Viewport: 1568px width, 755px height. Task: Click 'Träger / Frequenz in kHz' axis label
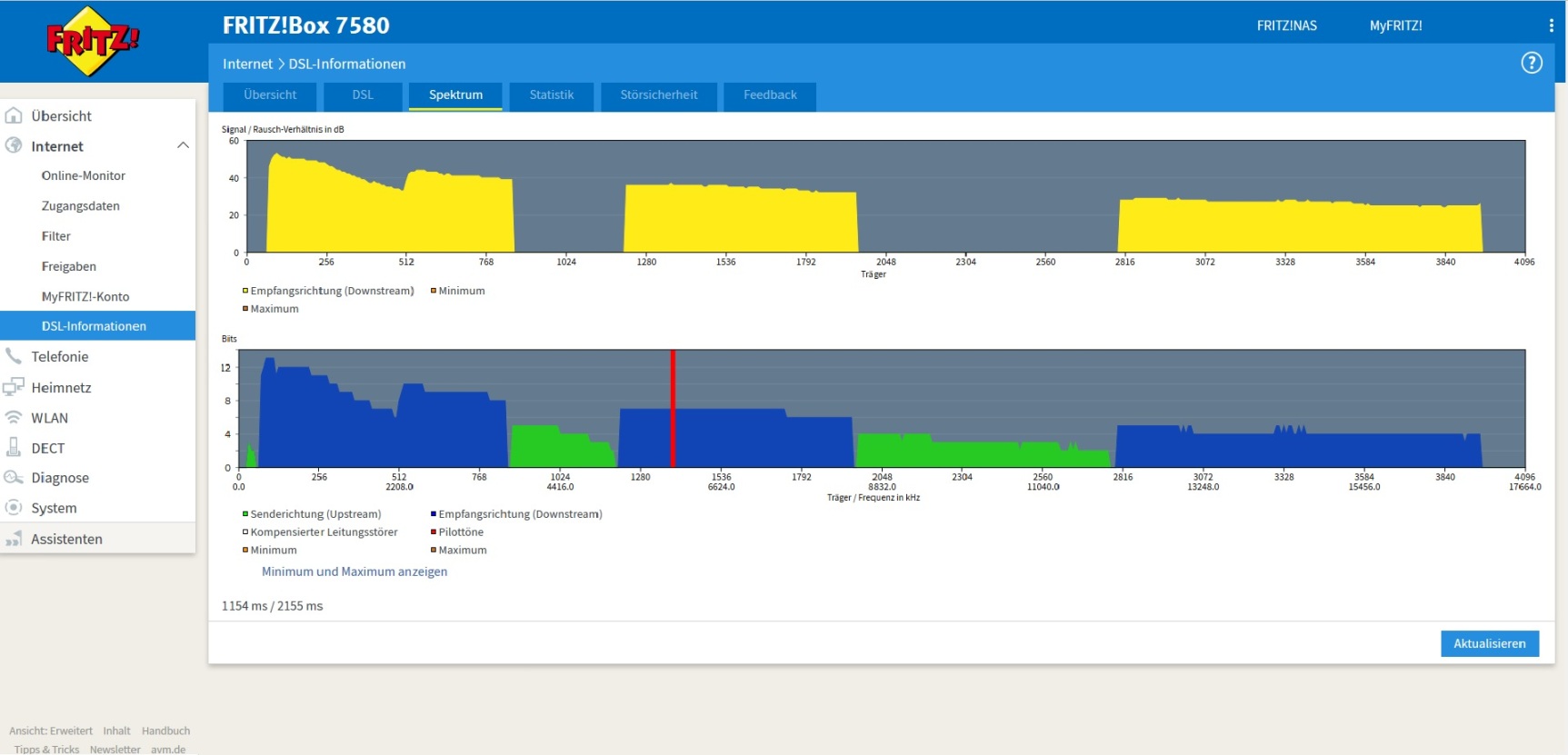(x=873, y=497)
